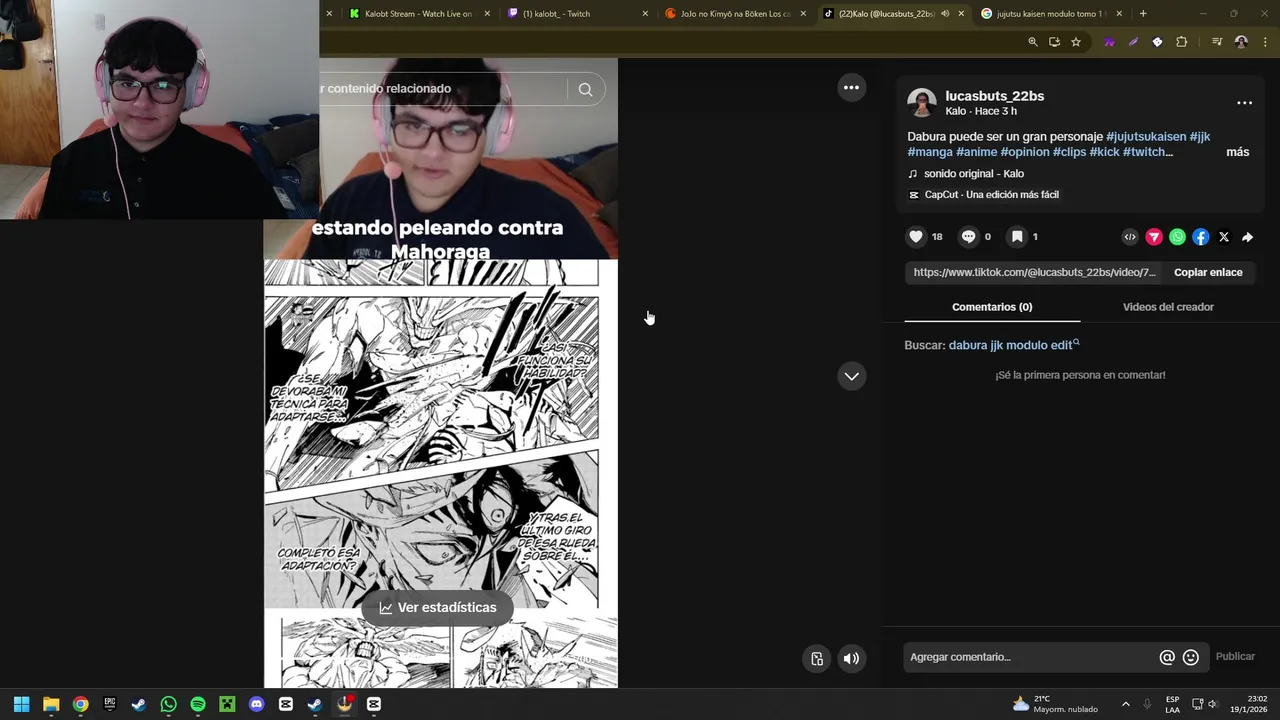Open more share options arrow

(x=1247, y=237)
